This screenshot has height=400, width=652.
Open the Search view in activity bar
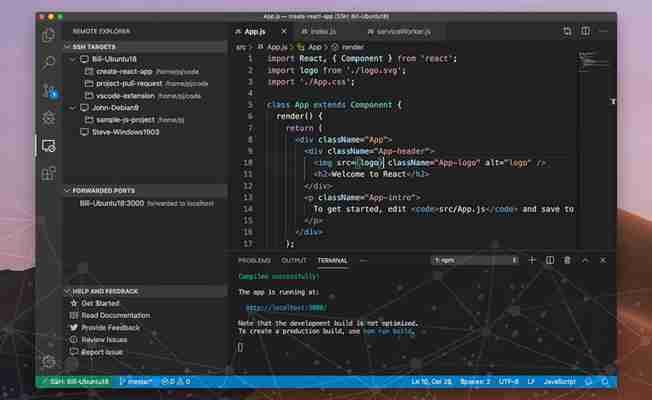(x=48, y=63)
